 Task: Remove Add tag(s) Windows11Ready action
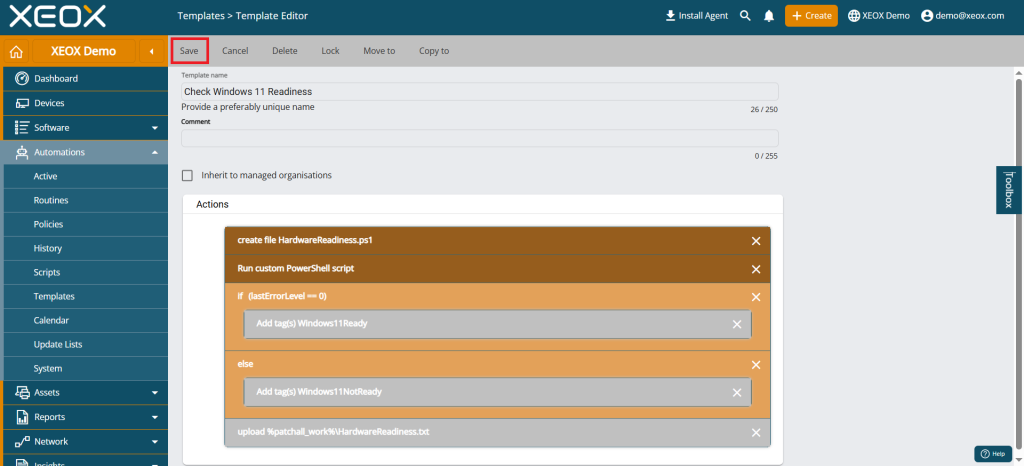tap(737, 324)
